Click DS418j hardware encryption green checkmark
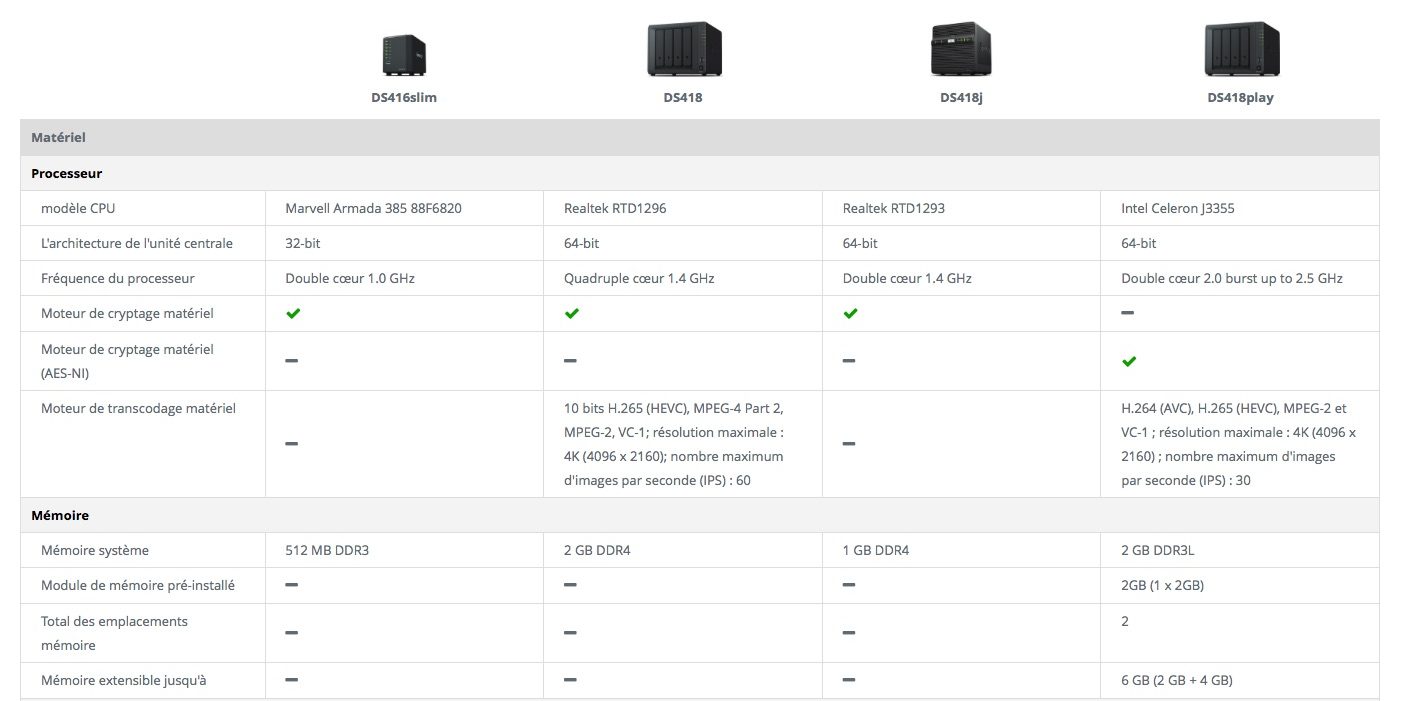 click(850, 313)
